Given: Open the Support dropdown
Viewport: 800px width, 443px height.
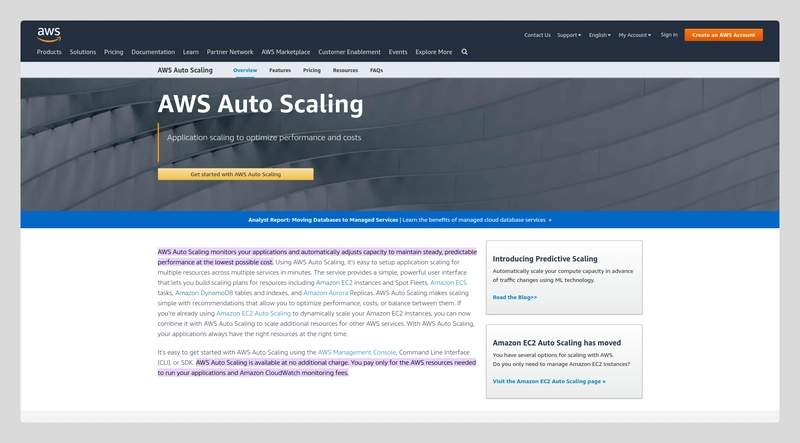Looking at the screenshot, I should [x=569, y=35].
